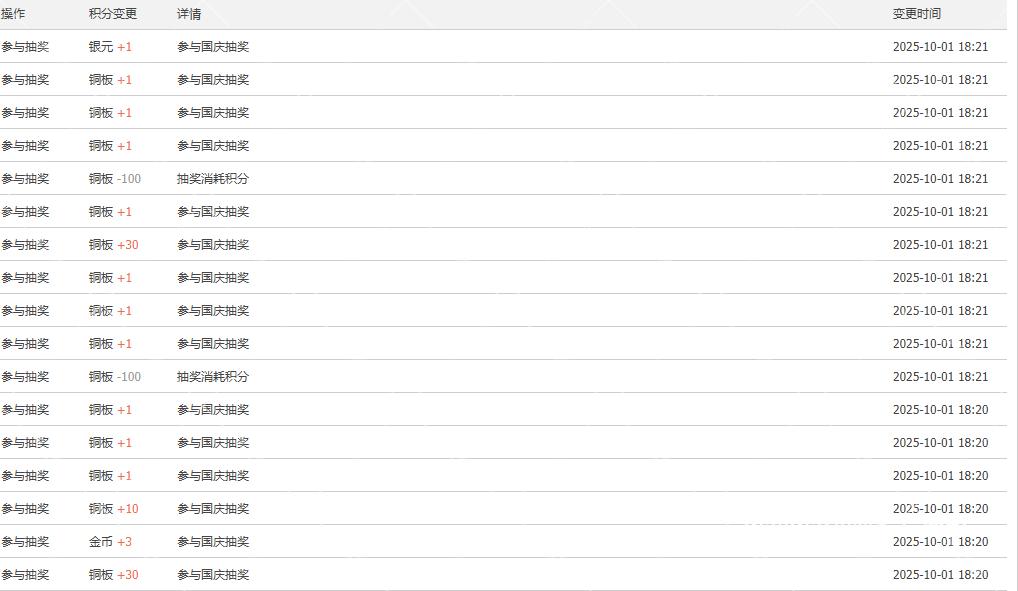Click the upper 铜板 -100 entry
This screenshot has height=591, width=1018.
tap(115, 179)
